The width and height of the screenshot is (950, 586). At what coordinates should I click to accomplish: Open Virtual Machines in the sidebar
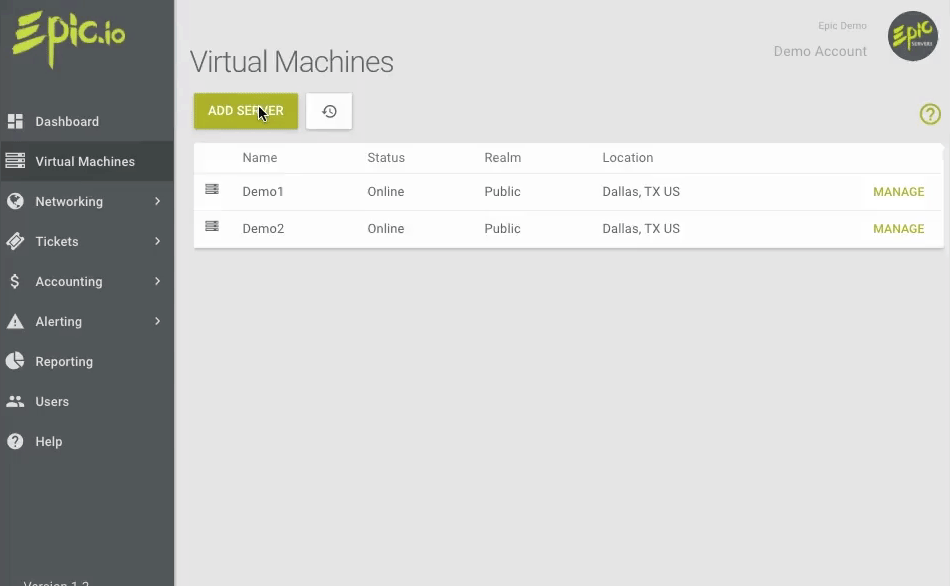point(87,160)
